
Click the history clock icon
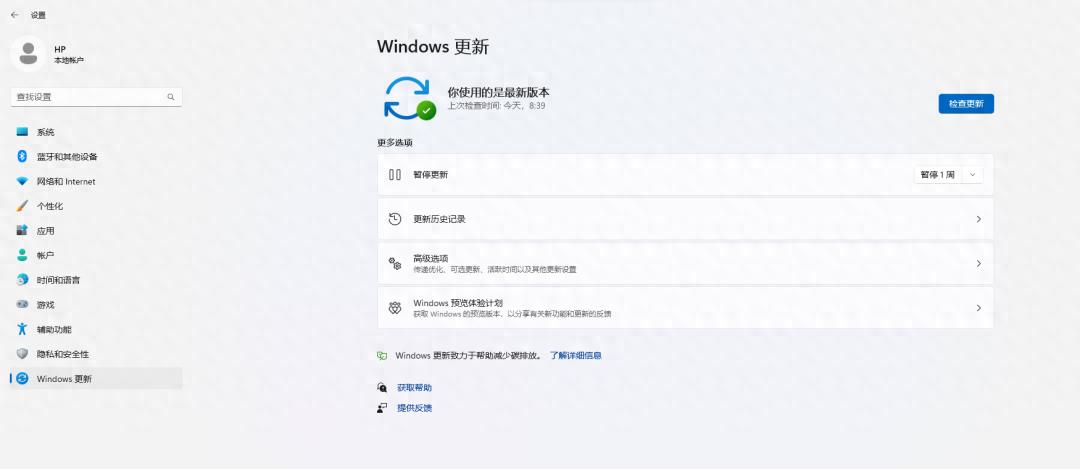point(395,219)
